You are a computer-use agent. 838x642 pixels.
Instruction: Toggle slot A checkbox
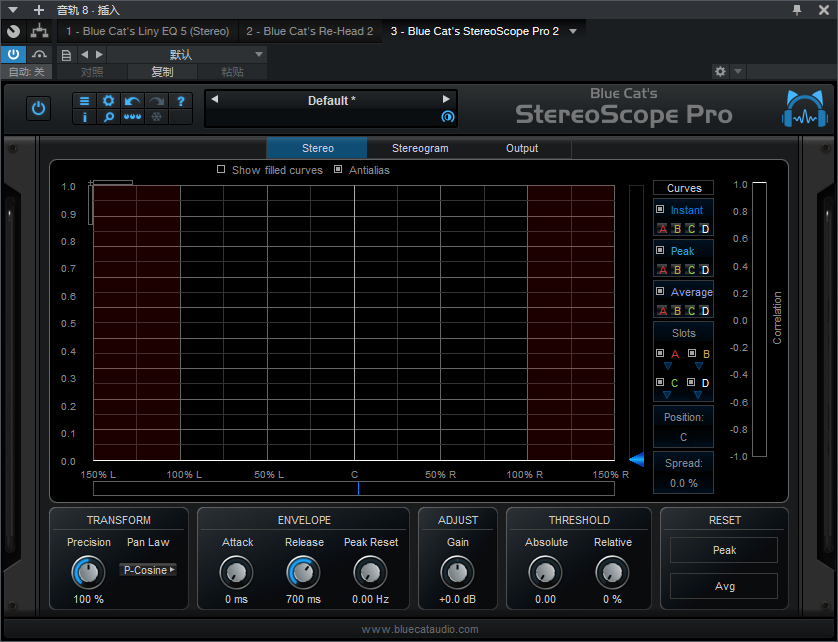(x=660, y=353)
